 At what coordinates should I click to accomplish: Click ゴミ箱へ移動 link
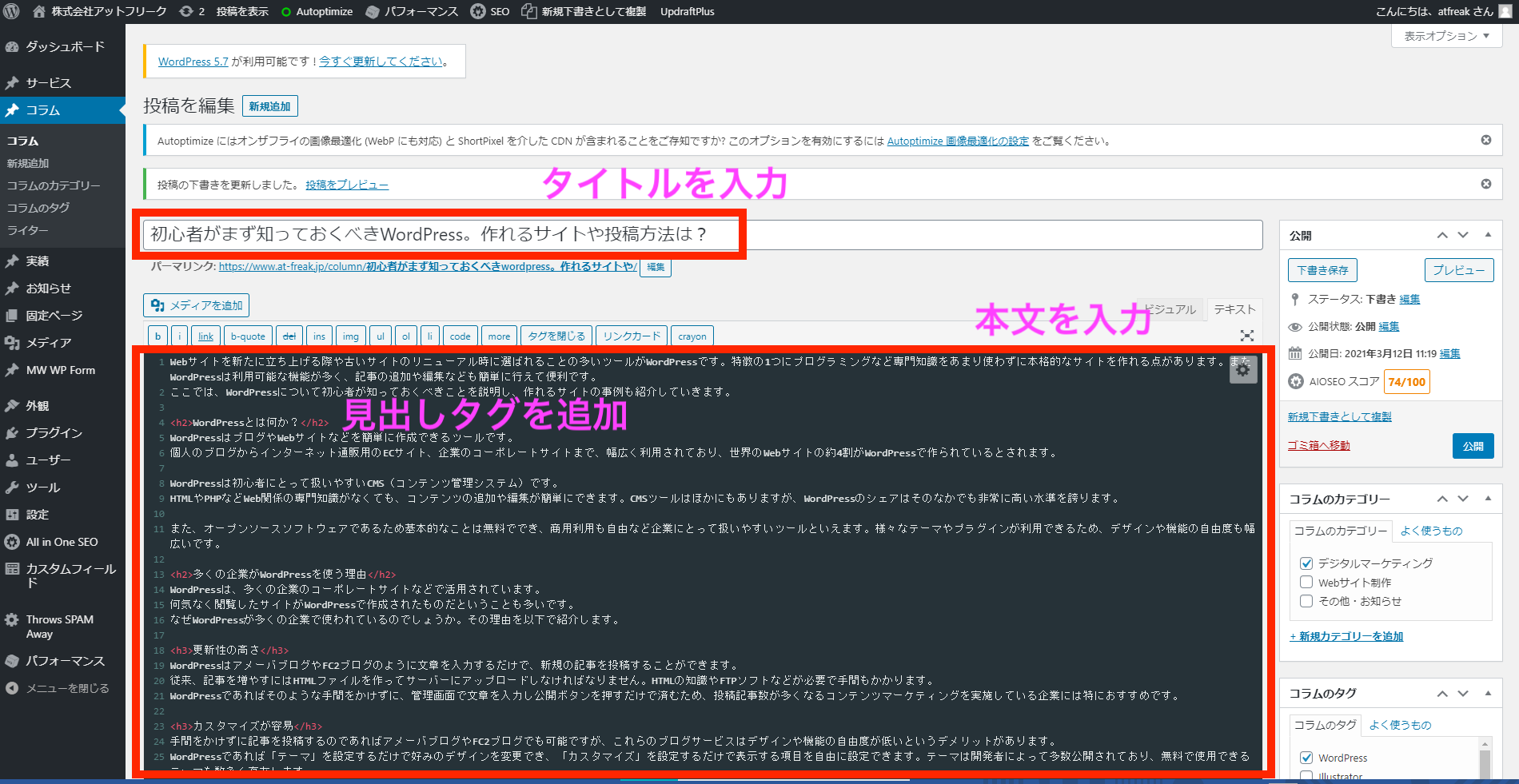[1318, 445]
